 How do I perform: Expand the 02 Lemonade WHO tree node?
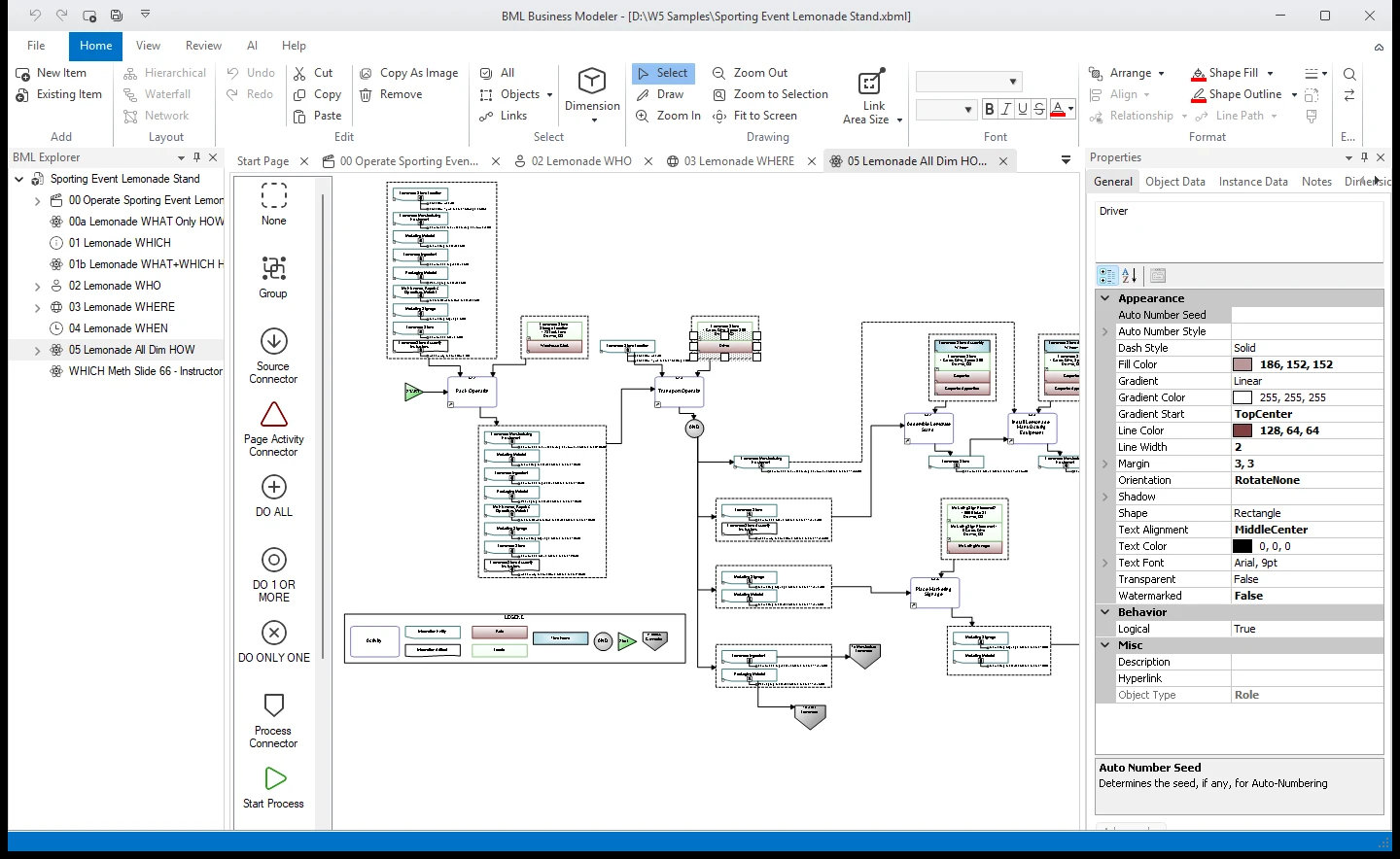click(37, 286)
